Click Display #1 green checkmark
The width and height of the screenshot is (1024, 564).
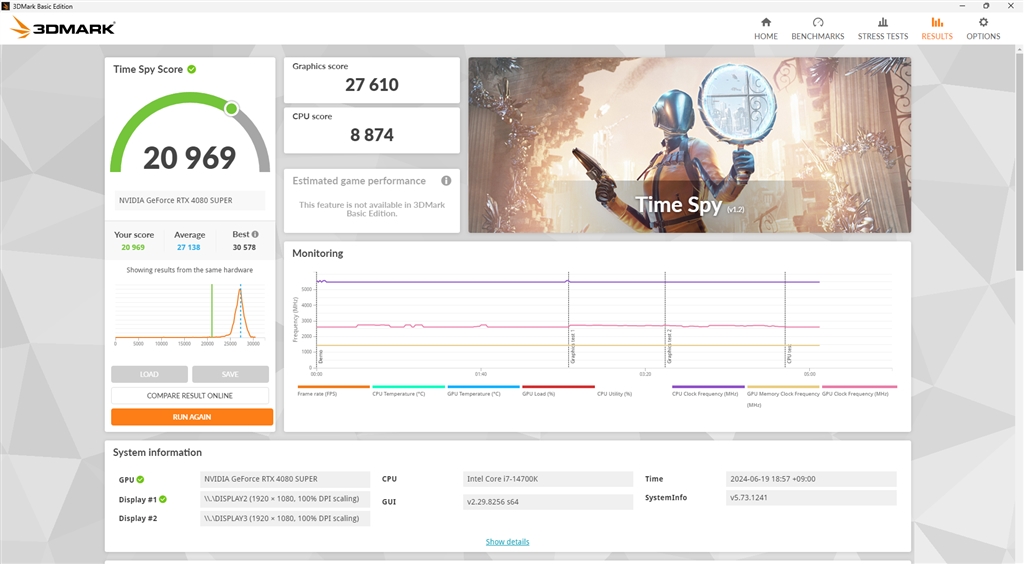point(163,499)
